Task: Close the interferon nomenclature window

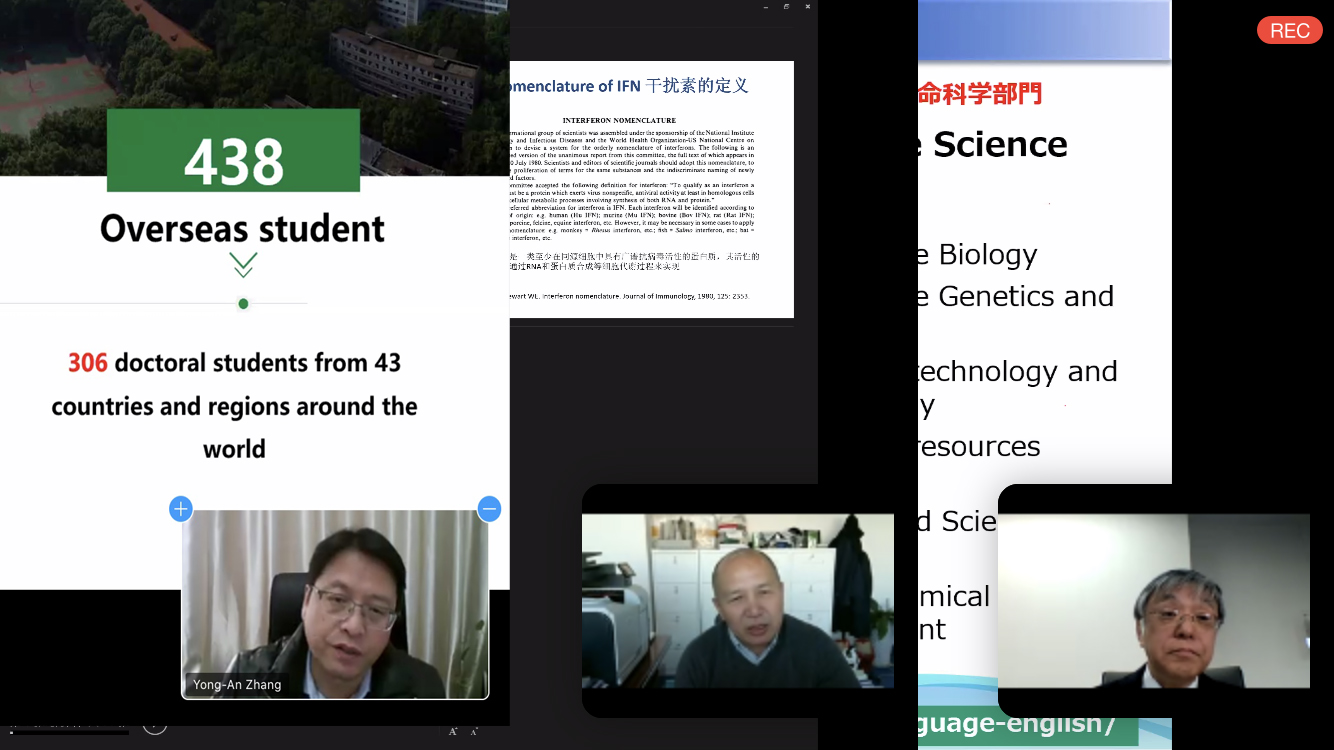Action: 807,7
